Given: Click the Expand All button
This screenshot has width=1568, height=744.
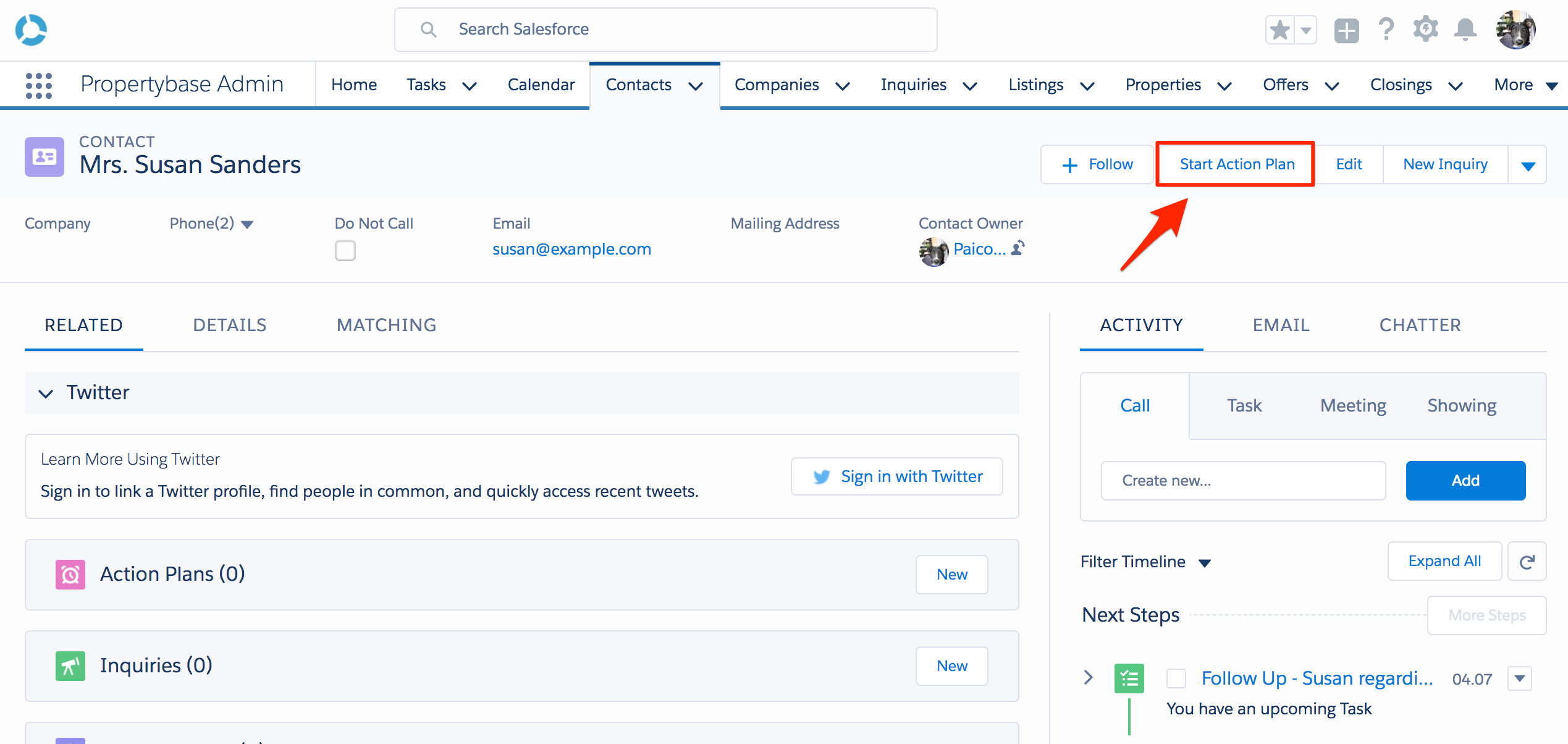Looking at the screenshot, I should point(1444,562).
